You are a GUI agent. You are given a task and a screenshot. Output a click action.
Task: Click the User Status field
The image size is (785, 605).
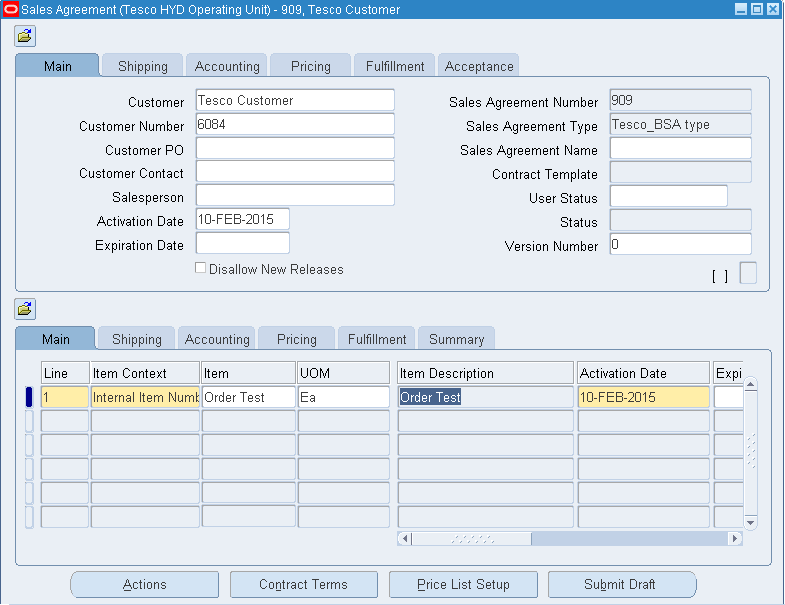(668, 196)
